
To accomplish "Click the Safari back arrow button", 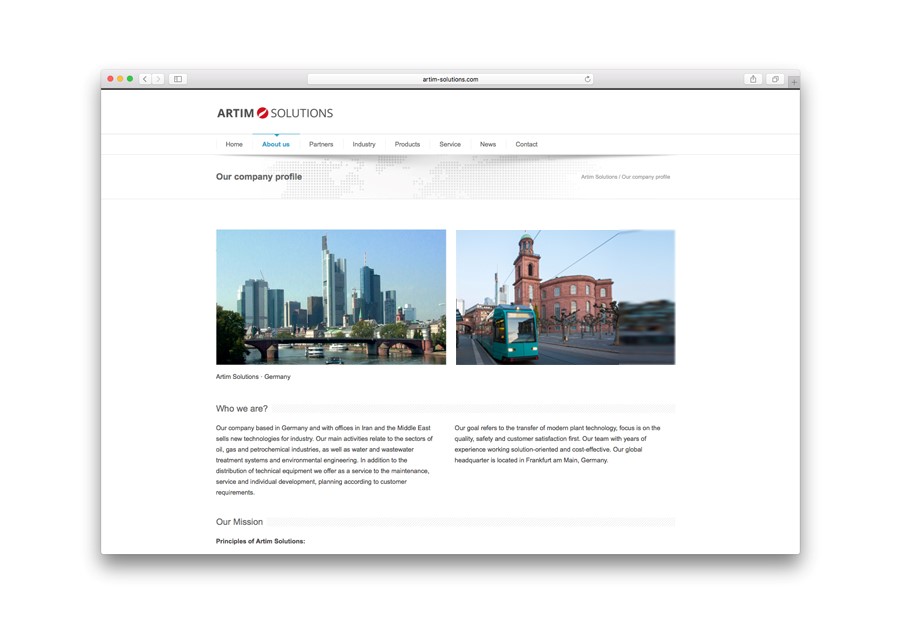I will tap(145, 79).
